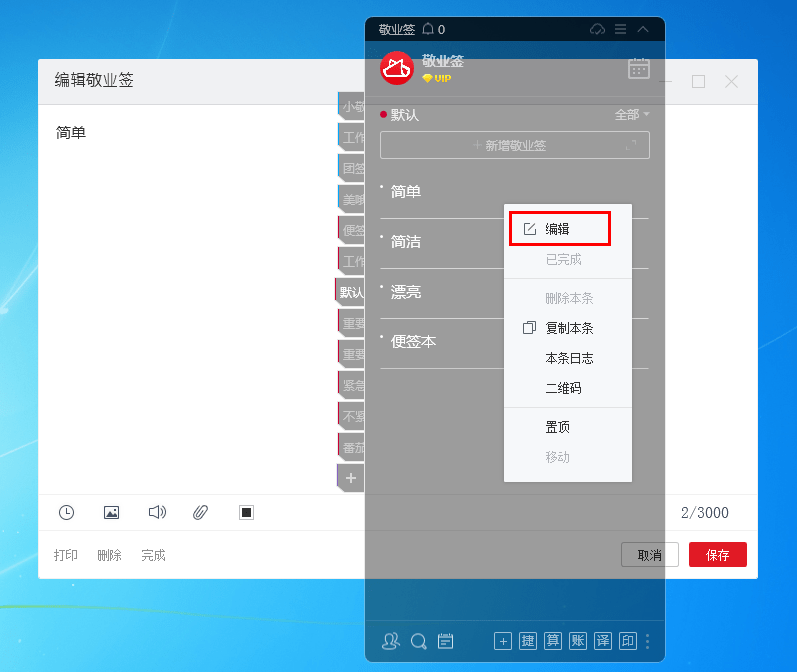Click the yellow VIP badge
Image resolution: width=797 pixels, height=672 pixels.
tap(437, 78)
